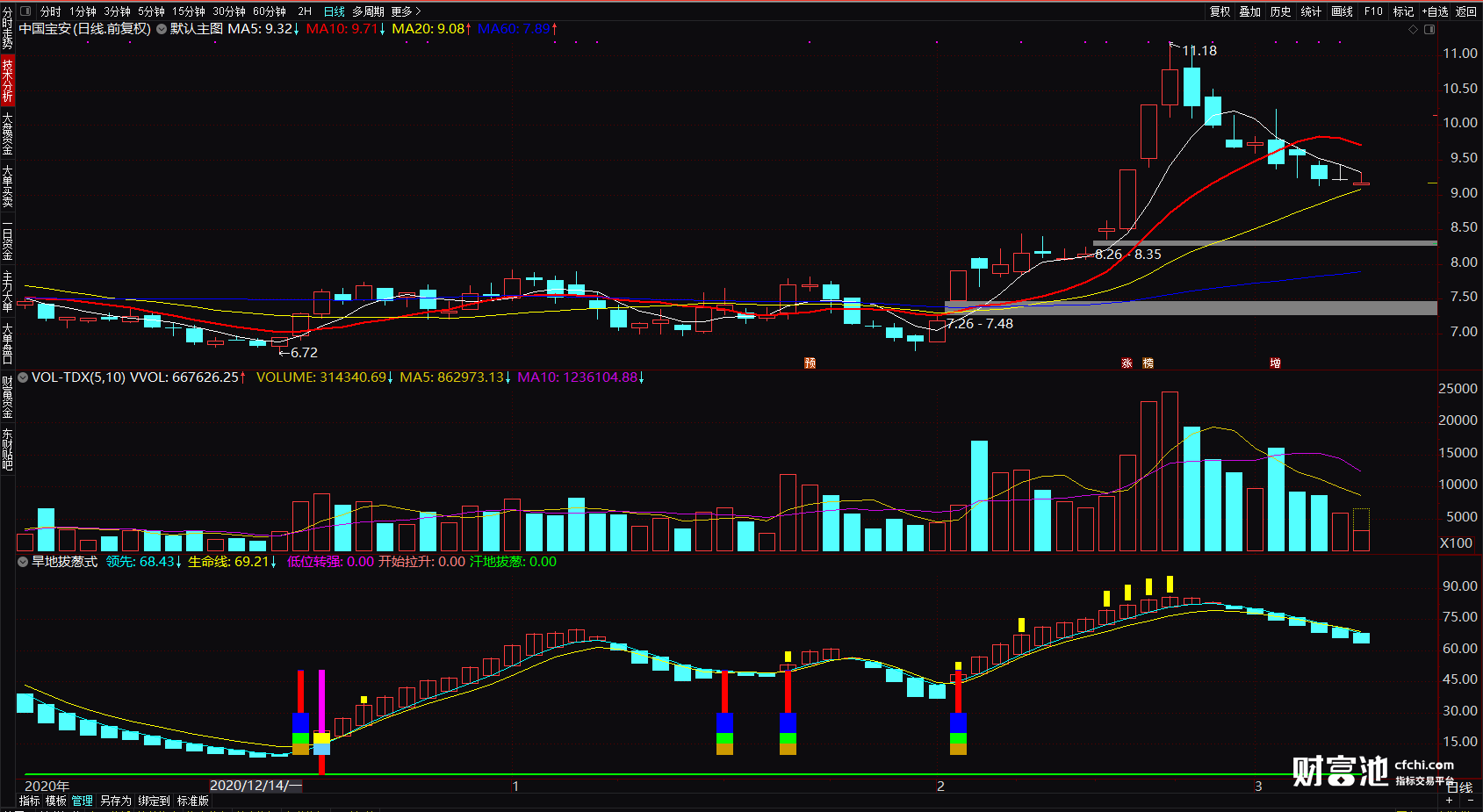Select the 2H period
The width and height of the screenshot is (1483, 812).
click(x=305, y=11)
